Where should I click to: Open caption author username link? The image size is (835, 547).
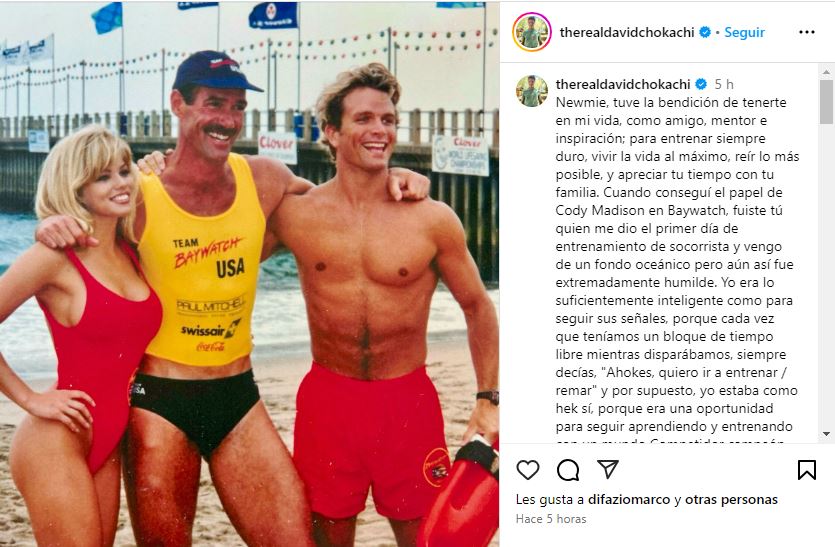pyautogui.click(x=623, y=84)
